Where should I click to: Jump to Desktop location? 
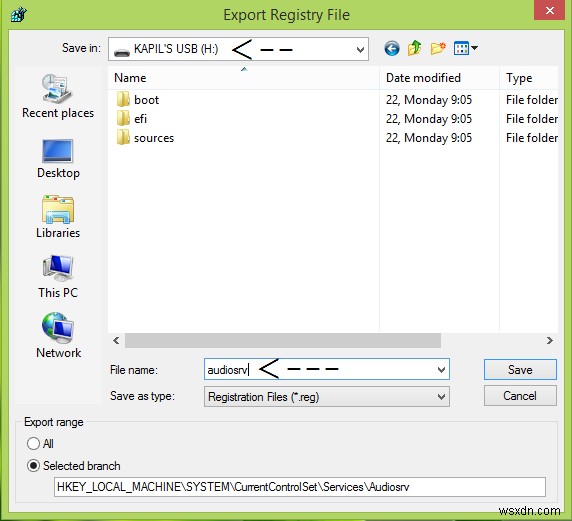click(58, 159)
